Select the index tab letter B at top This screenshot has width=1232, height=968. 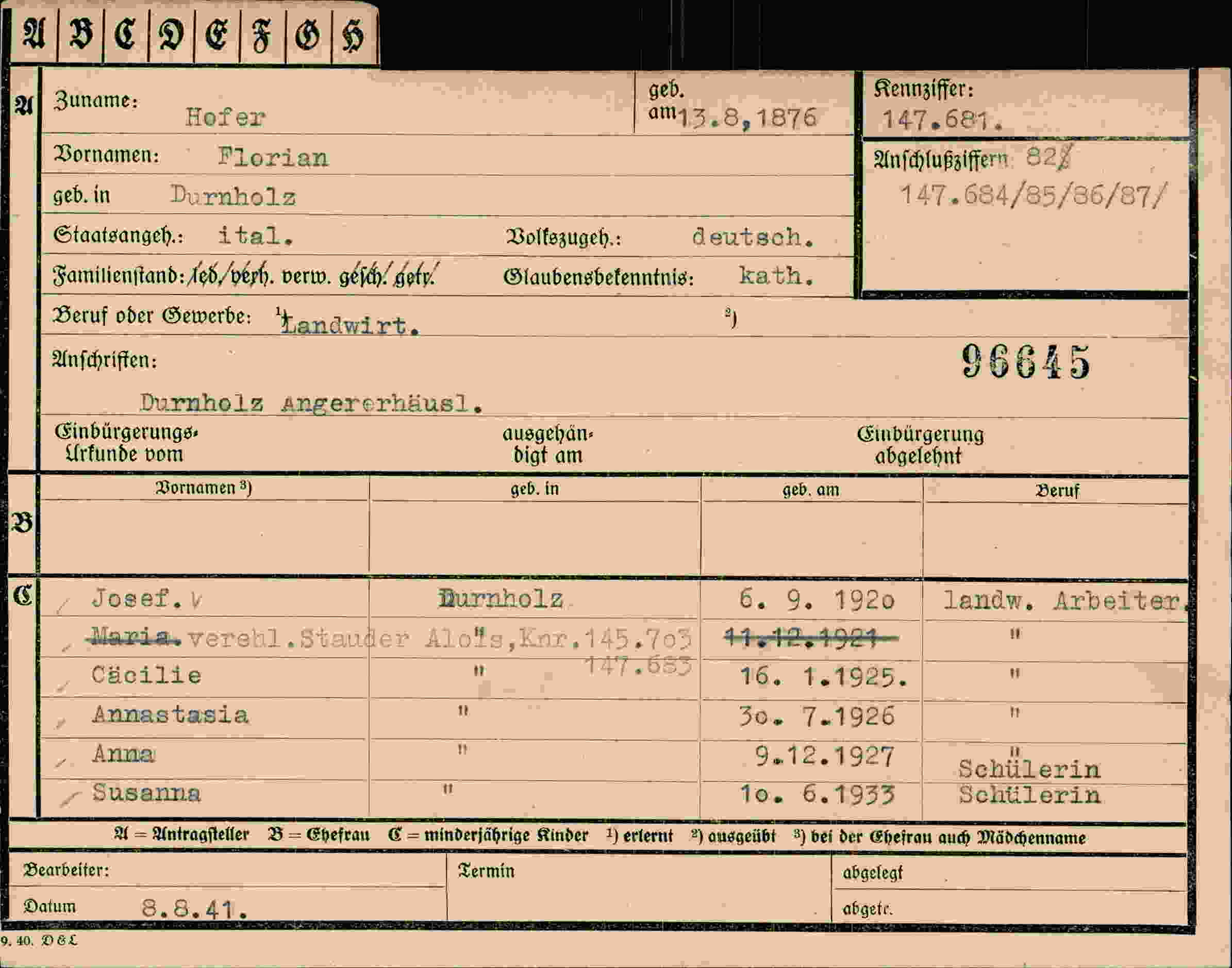pyautogui.click(x=80, y=34)
